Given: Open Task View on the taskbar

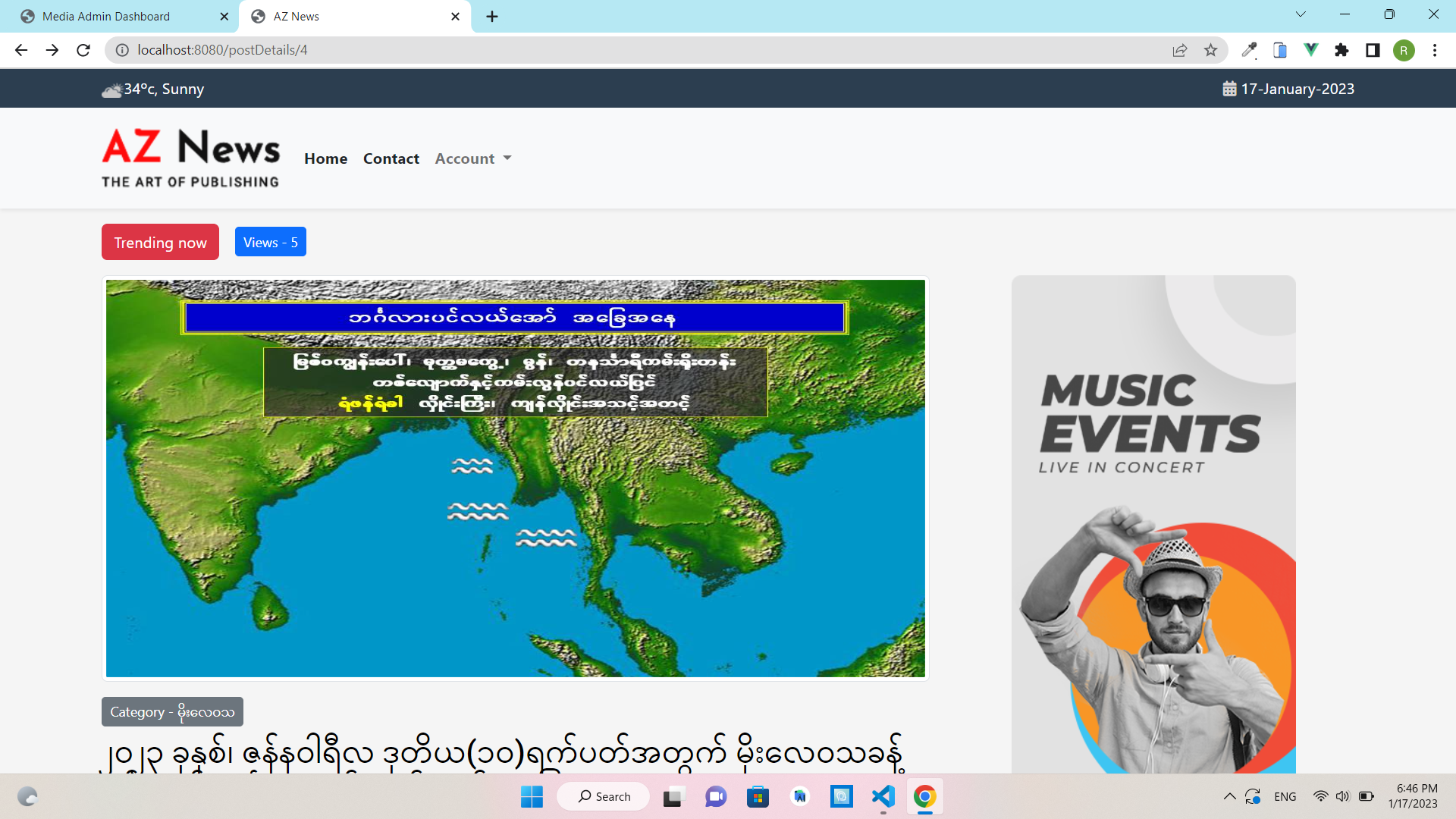Looking at the screenshot, I should [x=673, y=796].
